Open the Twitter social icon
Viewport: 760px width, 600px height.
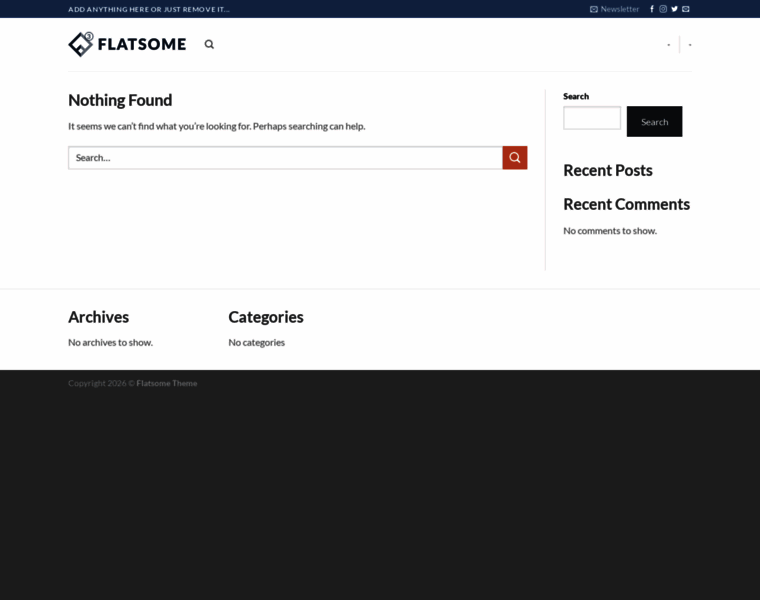point(674,9)
